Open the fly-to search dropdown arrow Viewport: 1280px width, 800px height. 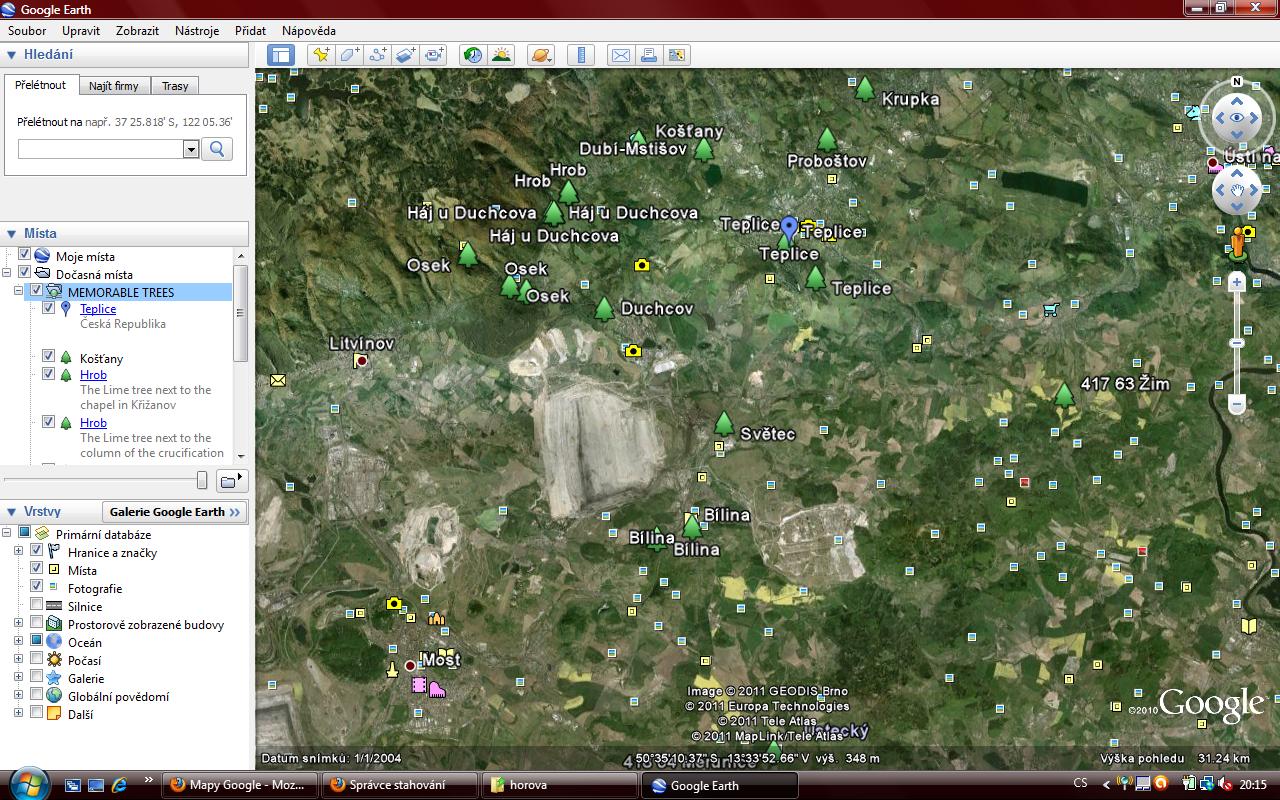tap(191, 149)
